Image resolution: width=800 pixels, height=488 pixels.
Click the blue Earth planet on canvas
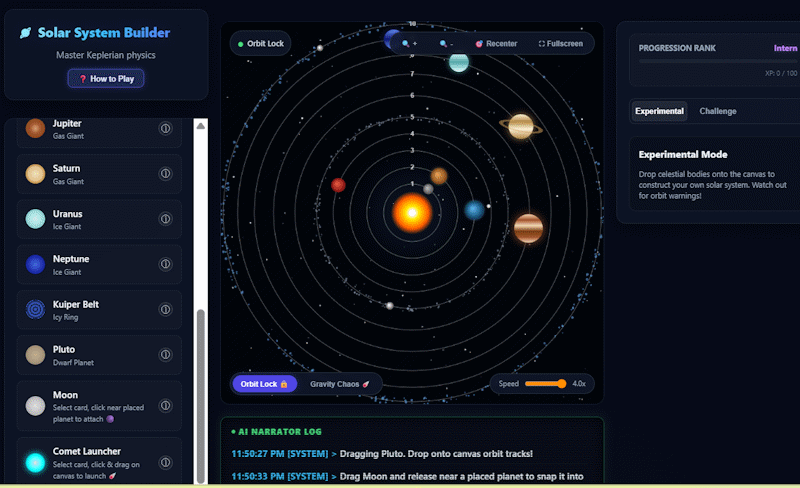[x=474, y=210]
